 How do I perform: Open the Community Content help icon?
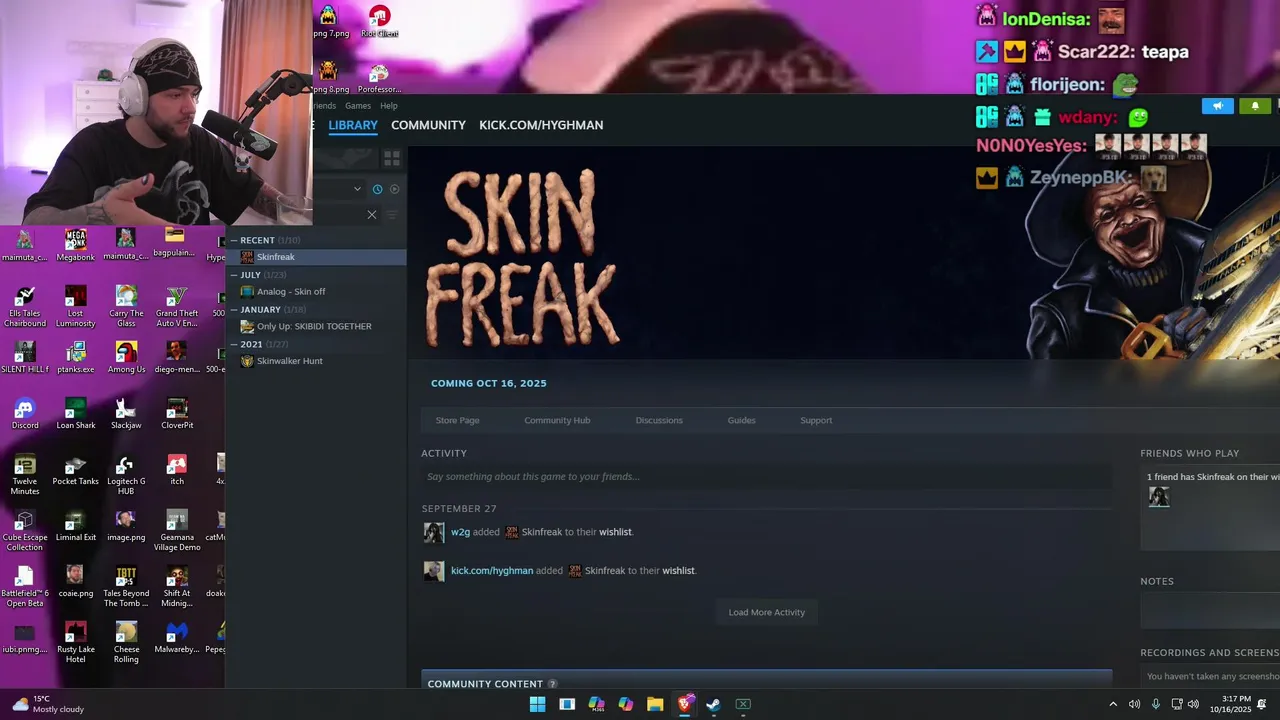tap(552, 684)
